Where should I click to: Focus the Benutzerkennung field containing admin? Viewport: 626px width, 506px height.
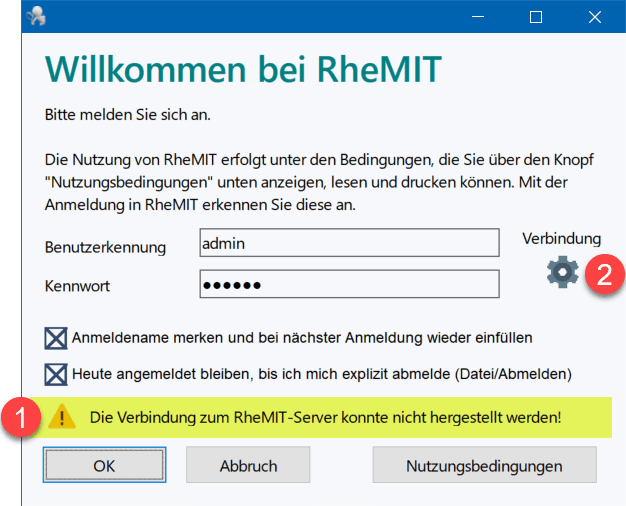[x=348, y=243]
